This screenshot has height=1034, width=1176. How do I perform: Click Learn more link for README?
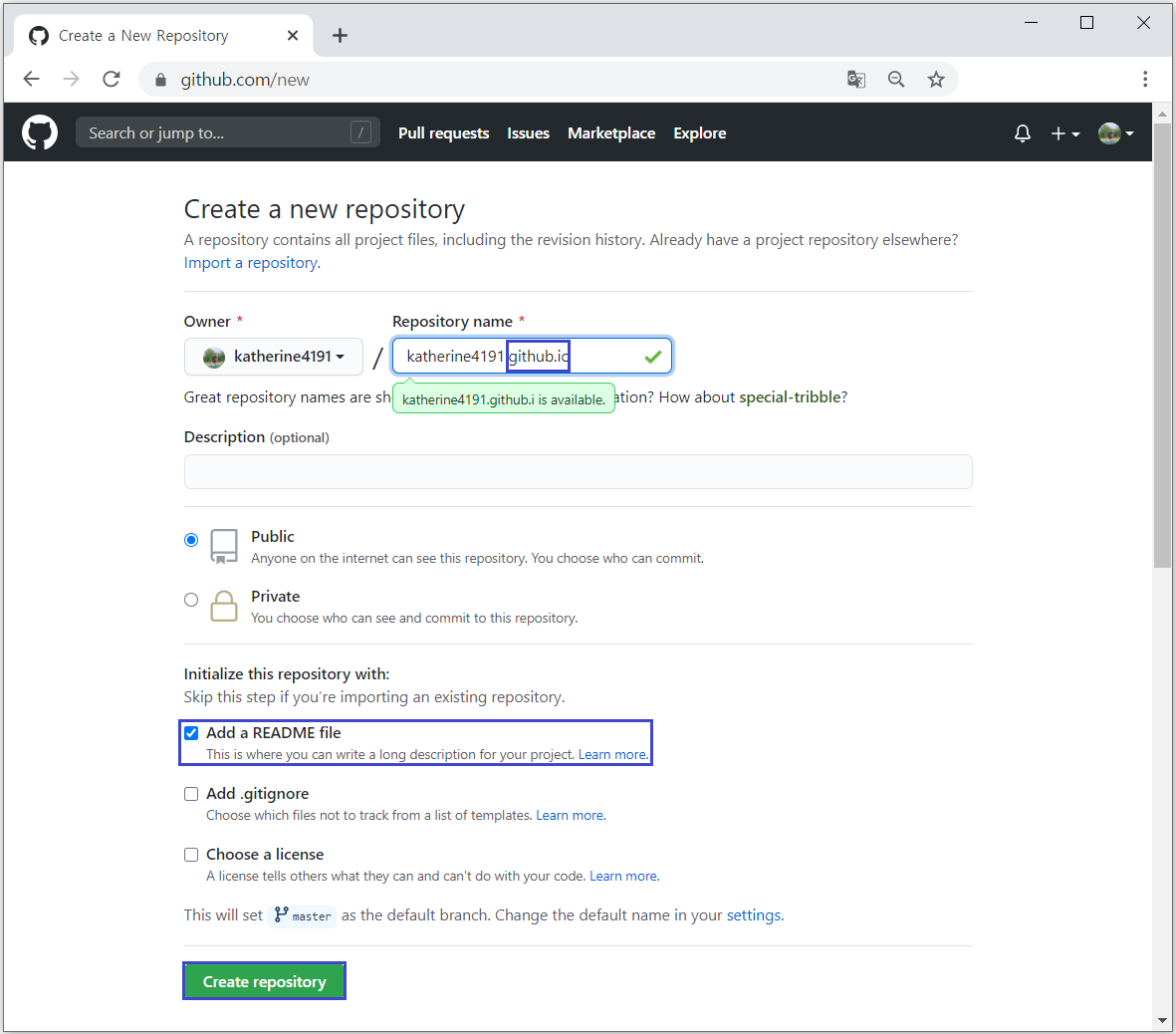click(612, 755)
